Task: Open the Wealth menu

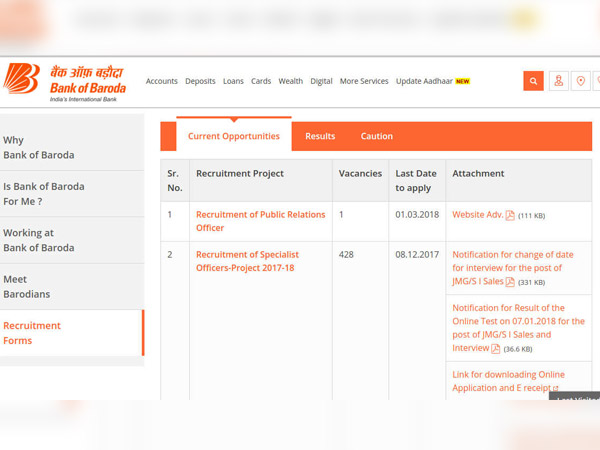Action: coord(290,81)
